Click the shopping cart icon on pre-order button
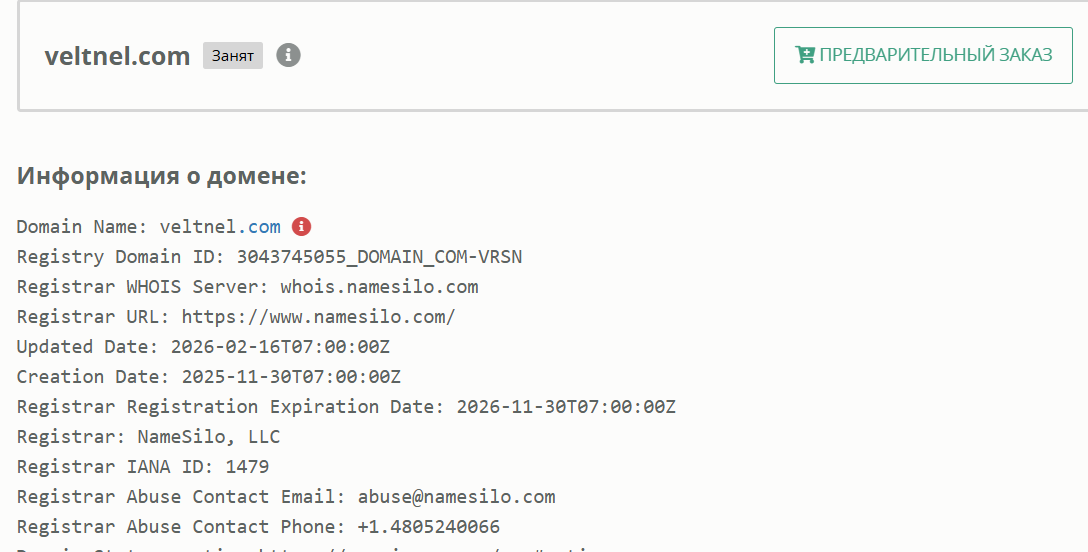 point(804,55)
